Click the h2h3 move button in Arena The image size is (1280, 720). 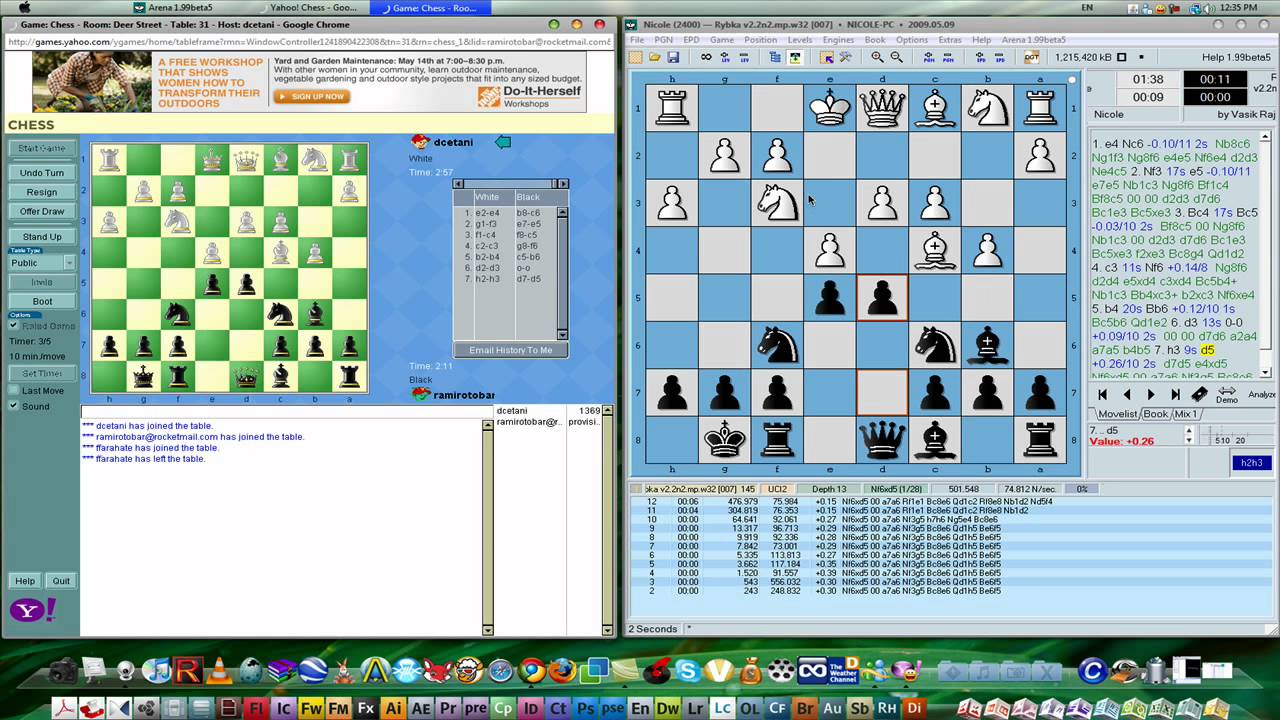click(x=1252, y=463)
